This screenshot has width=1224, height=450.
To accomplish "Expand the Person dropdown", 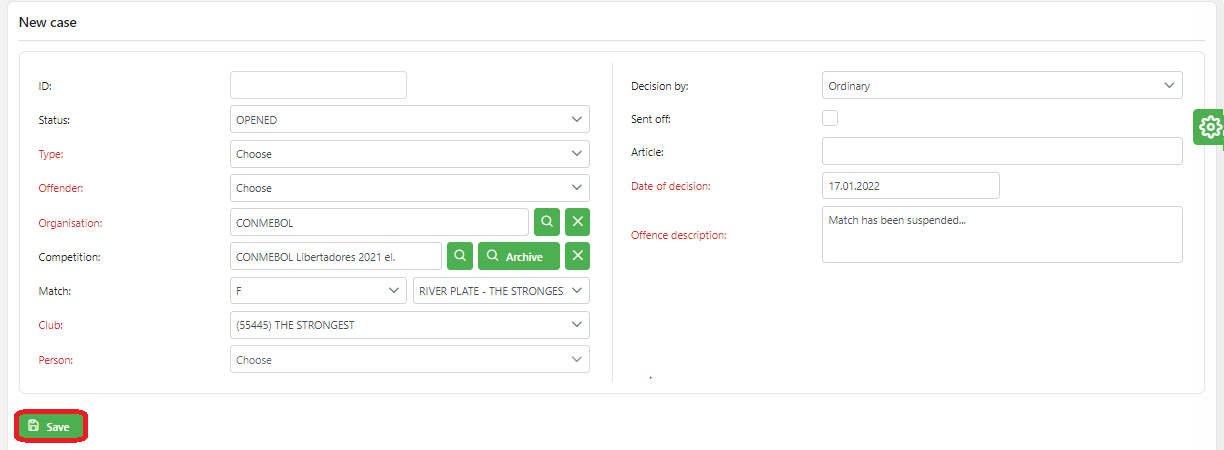I will point(409,359).
